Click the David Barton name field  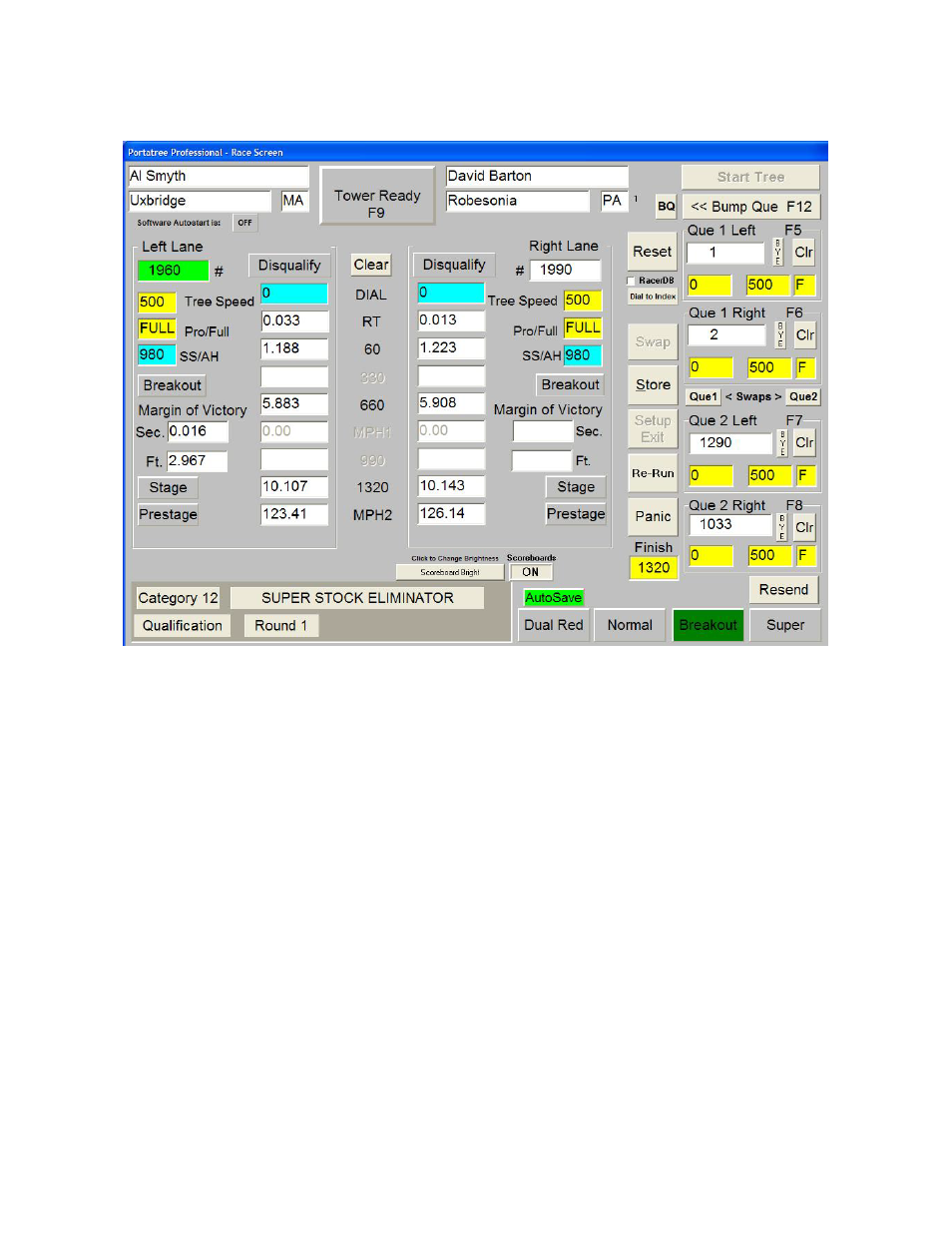tap(537, 176)
